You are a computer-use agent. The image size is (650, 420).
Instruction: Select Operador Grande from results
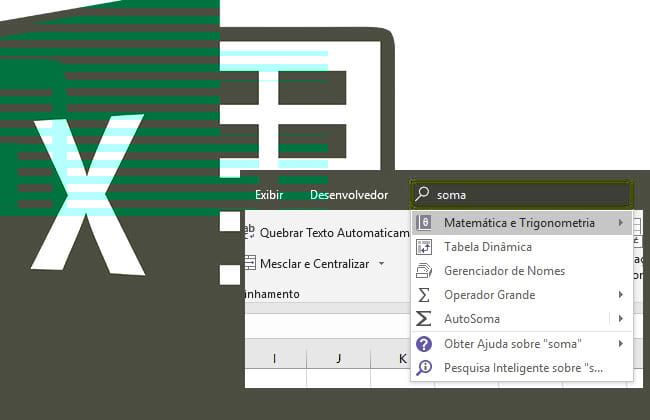click(522, 295)
